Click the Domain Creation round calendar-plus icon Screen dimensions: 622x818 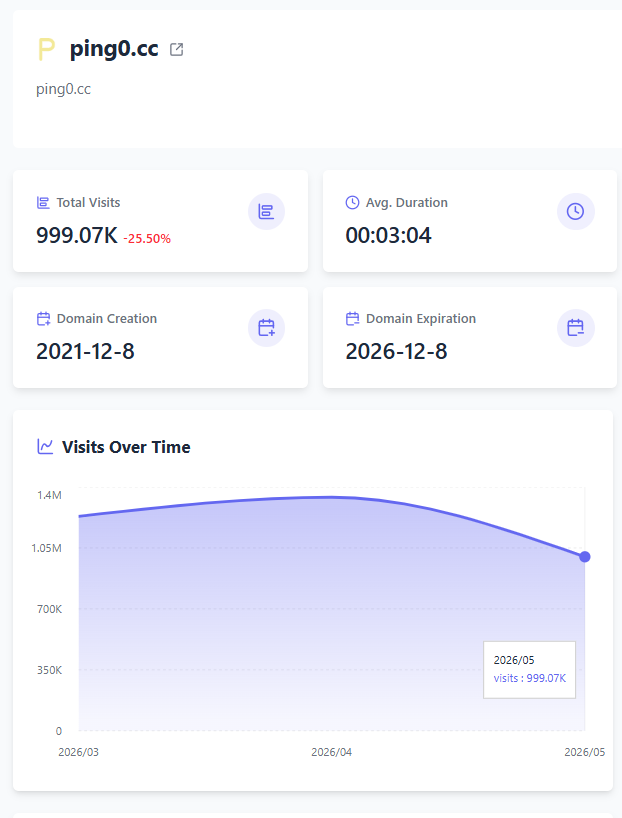[x=266, y=328]
